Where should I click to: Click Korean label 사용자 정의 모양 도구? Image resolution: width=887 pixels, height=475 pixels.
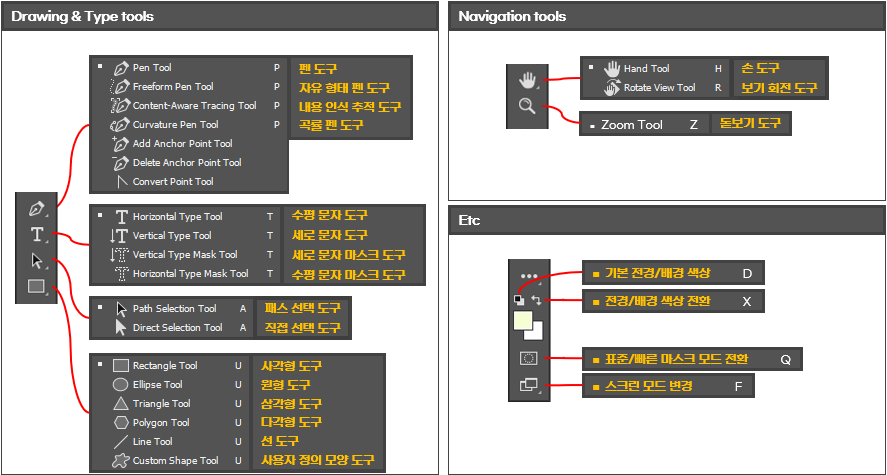point(318,460)
